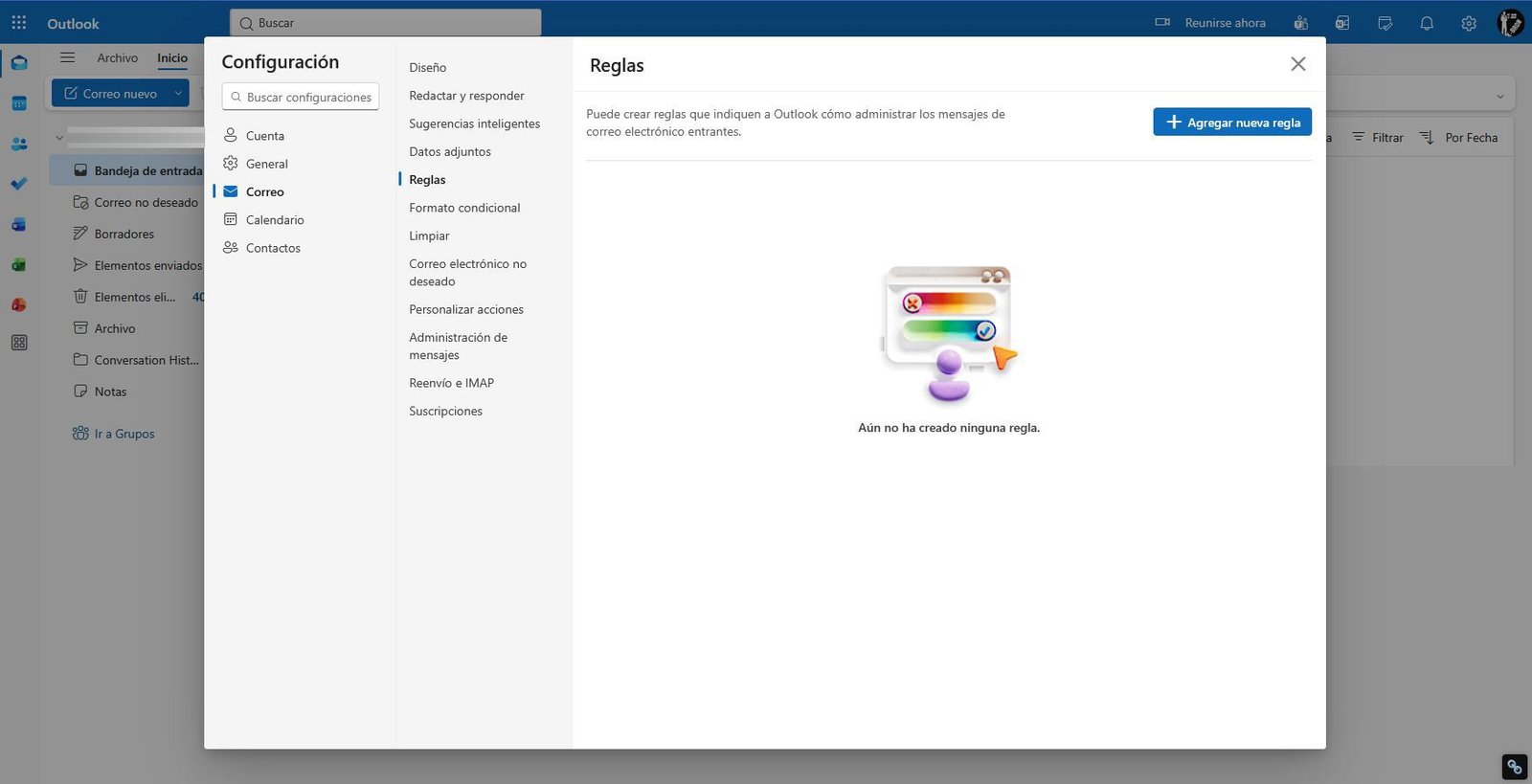
Task: Toggle the hamburger navigation pane icon
Action: pyautogui.click(x=67, y=57)
